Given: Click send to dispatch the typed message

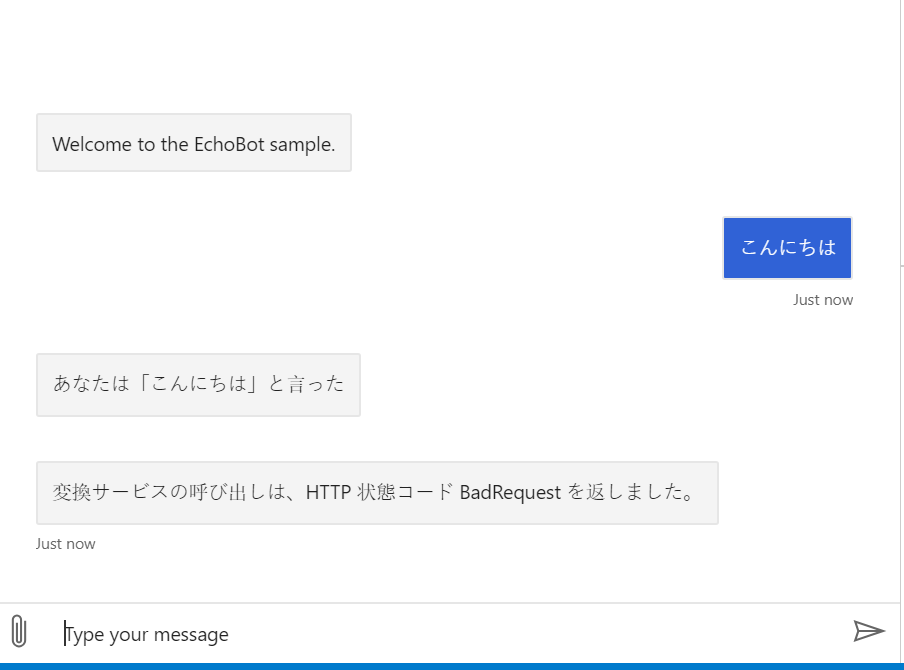Looking at the screenshot, I should coord(869,631).
